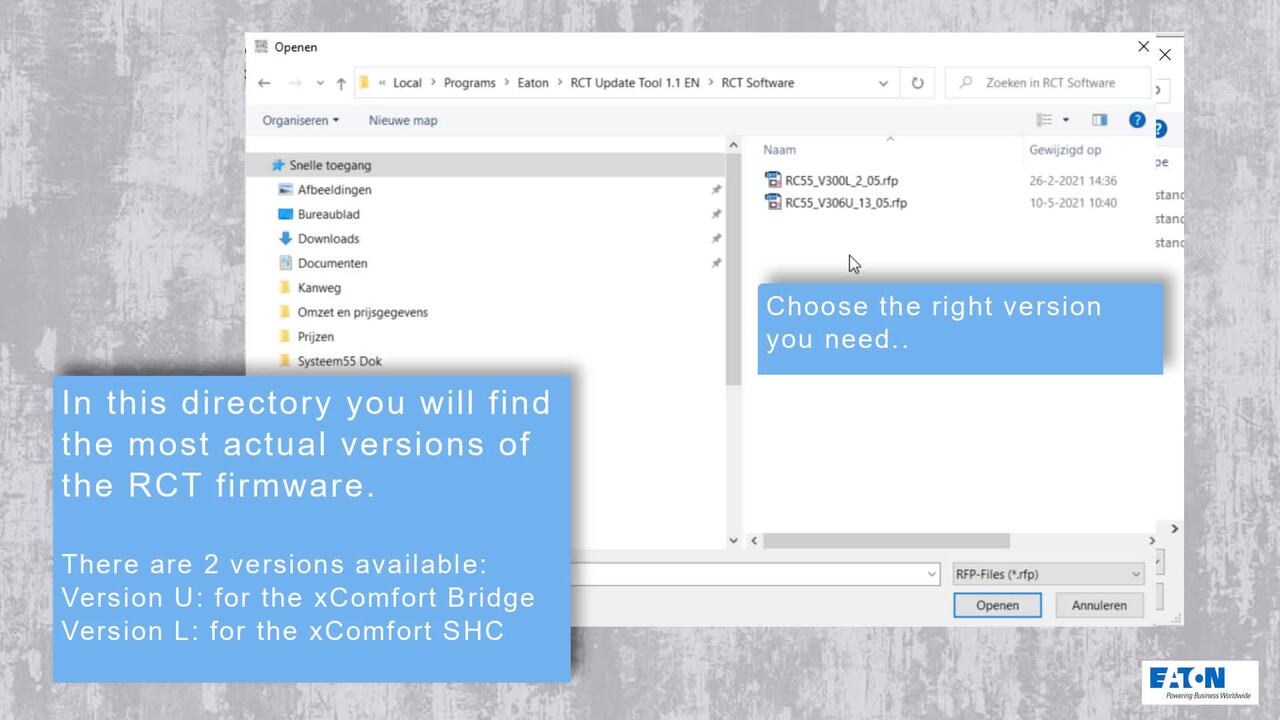The width and height of the screenshot is (1280, 720).
Task: Click the horizontal scrollbar in file list
Action: 885,541
